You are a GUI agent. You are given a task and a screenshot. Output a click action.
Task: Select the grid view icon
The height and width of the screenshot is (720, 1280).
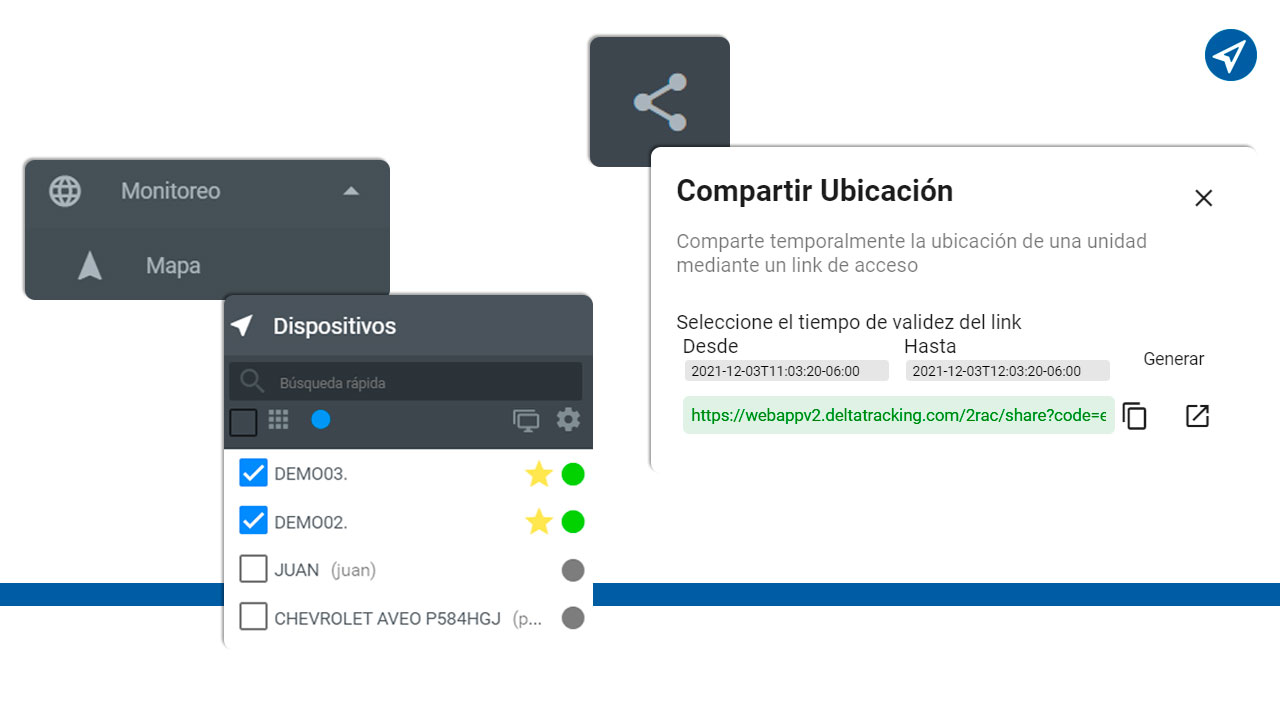click(x=278, y=420)
